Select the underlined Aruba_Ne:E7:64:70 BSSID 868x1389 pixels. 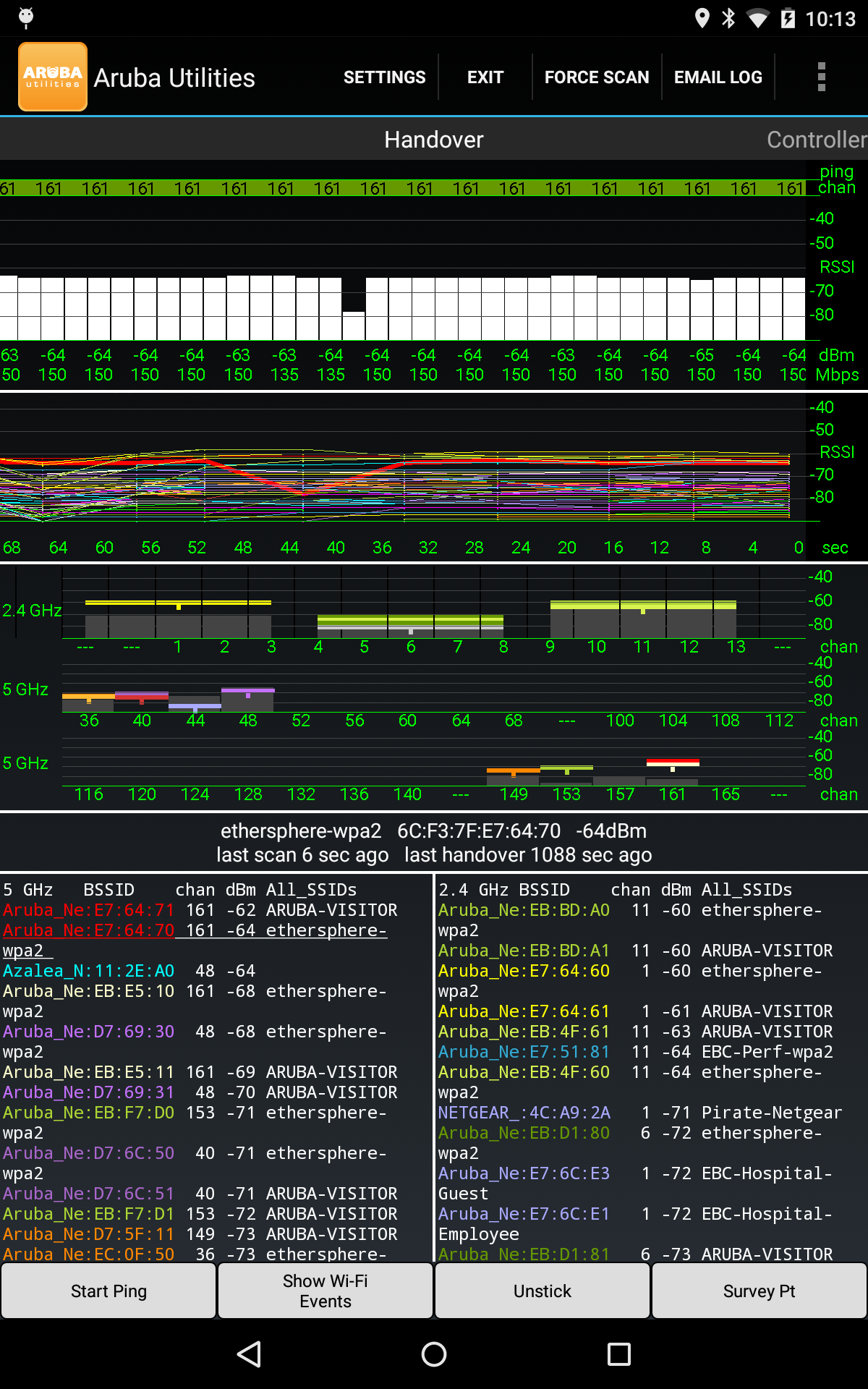point(88,930)
